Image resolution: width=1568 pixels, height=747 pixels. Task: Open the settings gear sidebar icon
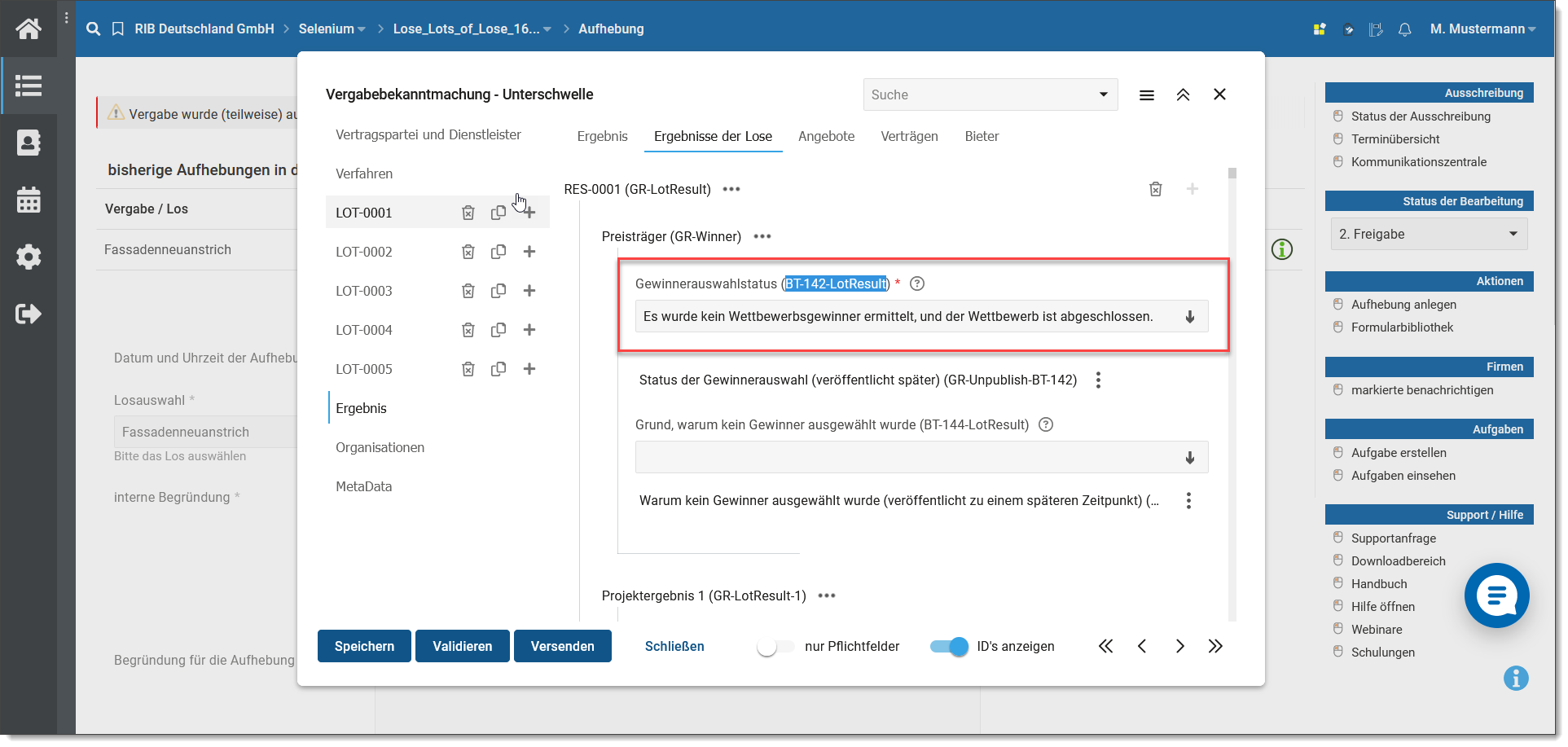[x=29, y=257]
